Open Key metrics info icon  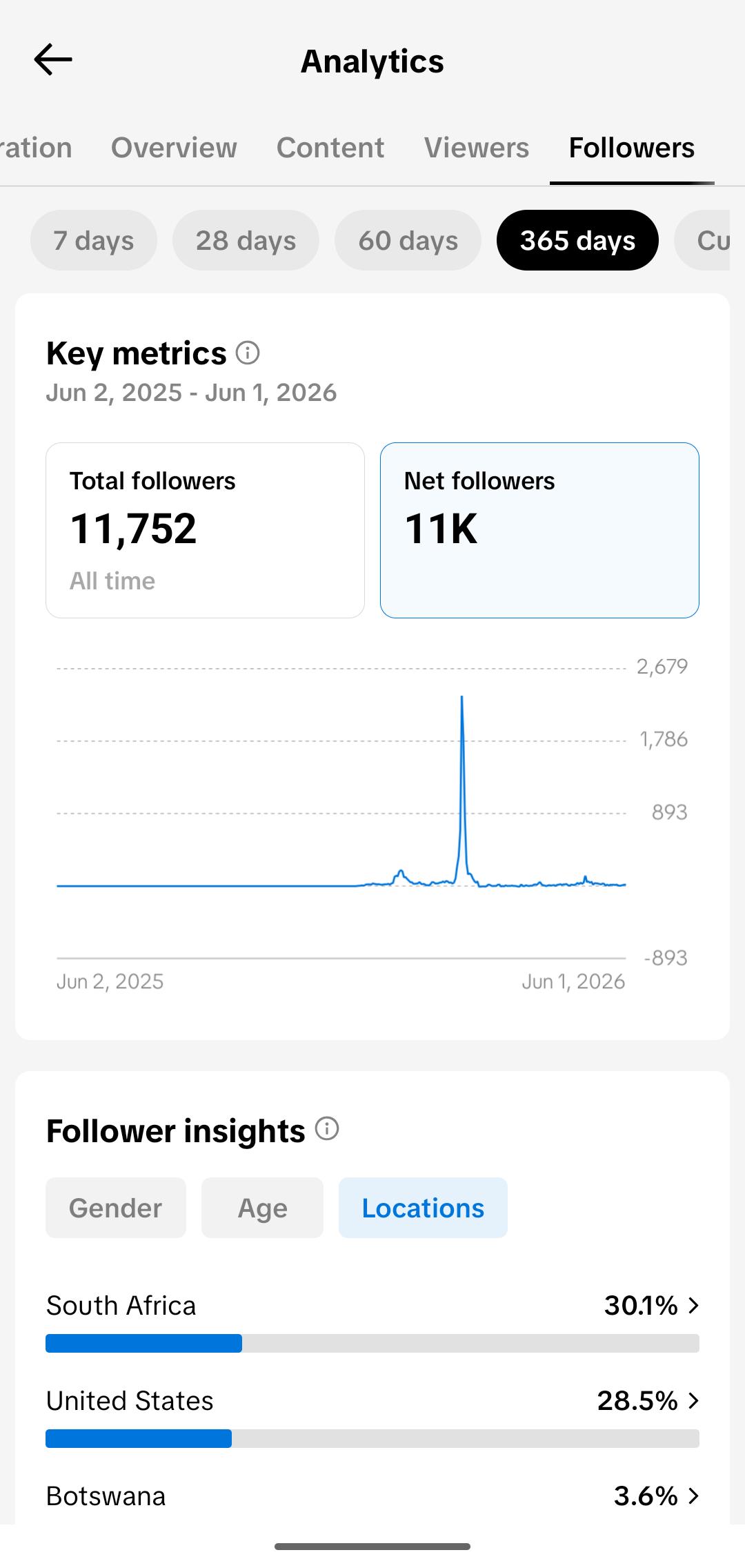coord(248,353)
